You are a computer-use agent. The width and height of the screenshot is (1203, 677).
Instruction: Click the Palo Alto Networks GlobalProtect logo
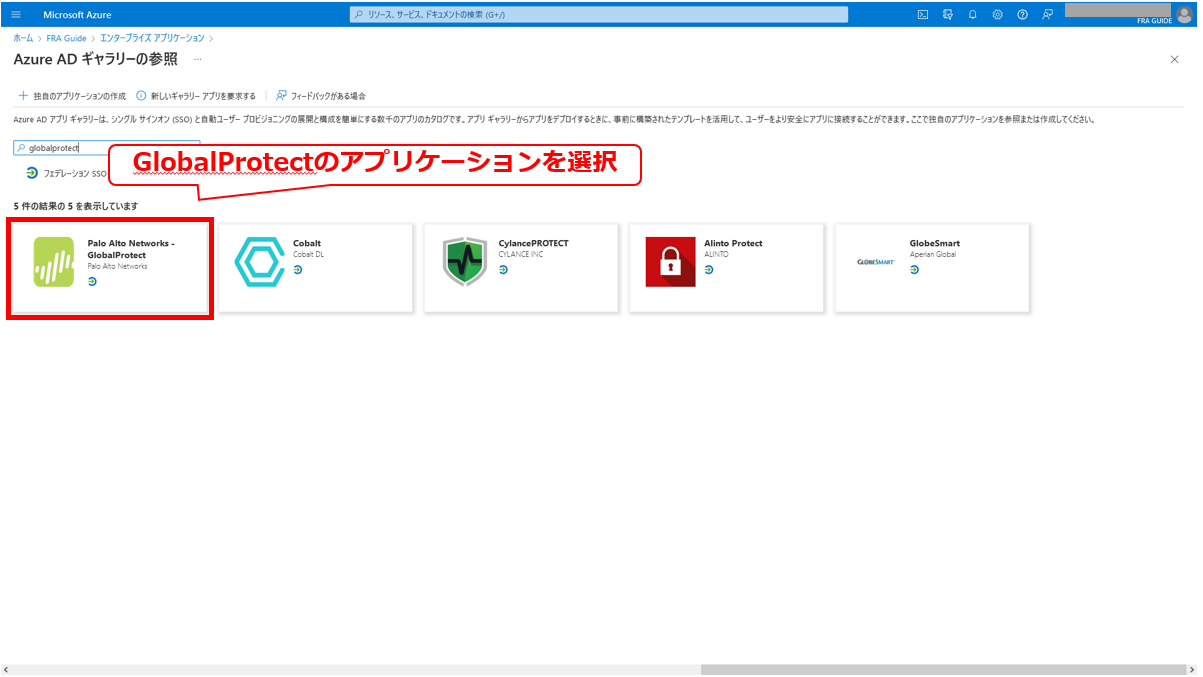pyautogui.click(x=54, y=262)
